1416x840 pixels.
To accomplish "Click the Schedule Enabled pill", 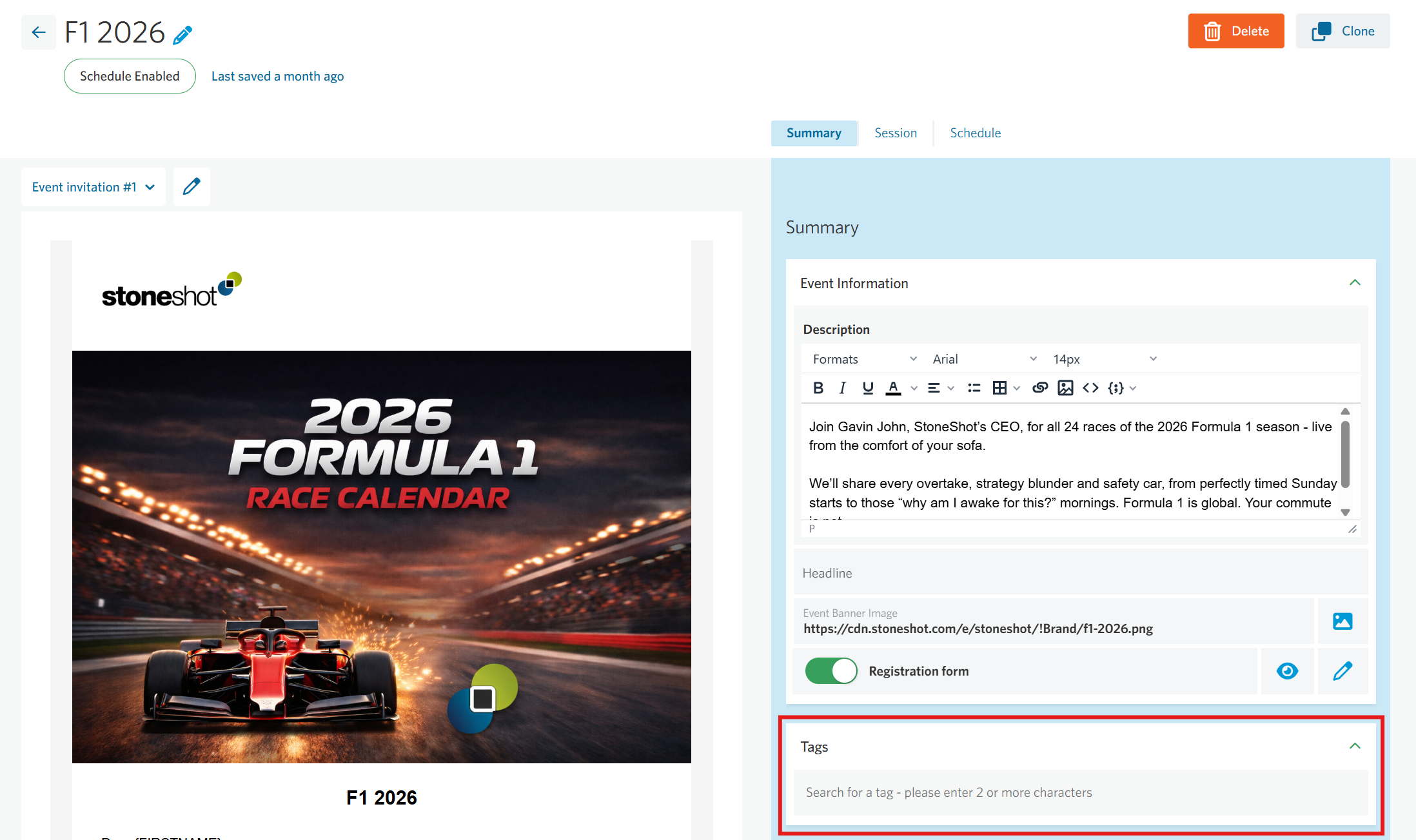I will click(x=130, y=76).
